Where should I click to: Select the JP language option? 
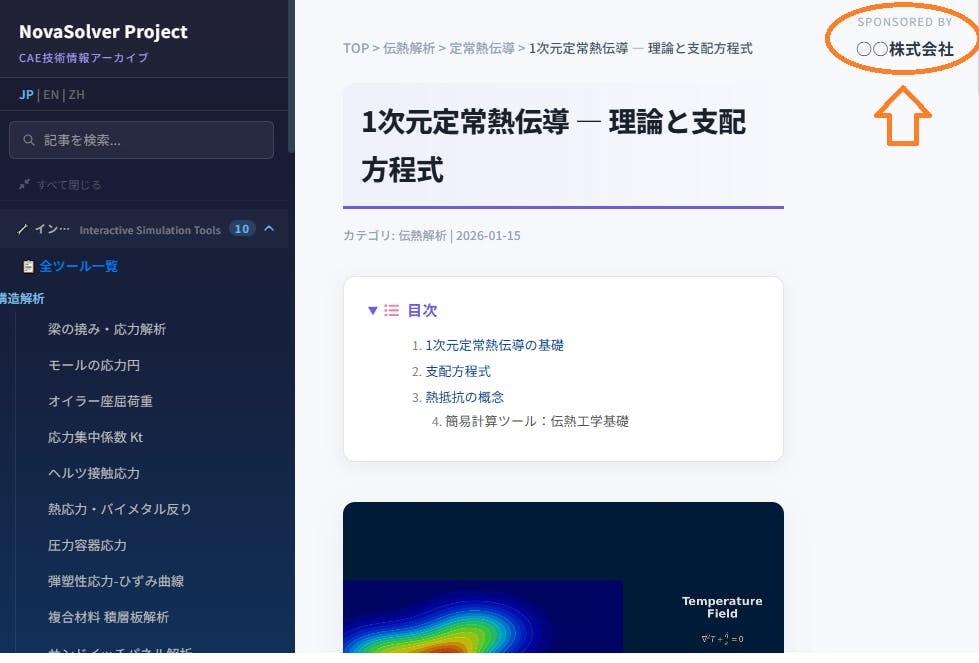tap(26, 95)
